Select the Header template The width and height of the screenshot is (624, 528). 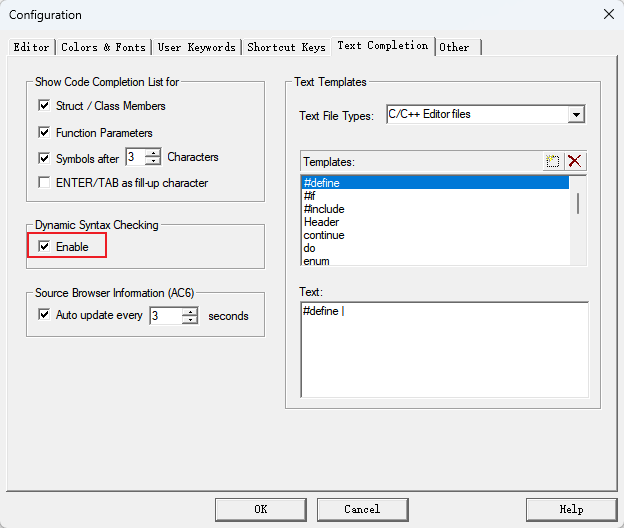tap(435, 222)
